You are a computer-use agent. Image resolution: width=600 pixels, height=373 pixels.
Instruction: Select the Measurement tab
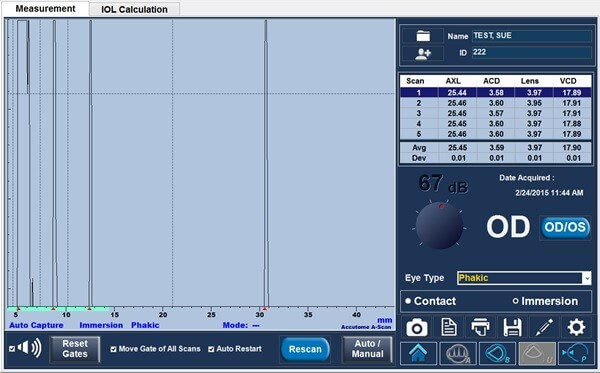pos(46,9)
